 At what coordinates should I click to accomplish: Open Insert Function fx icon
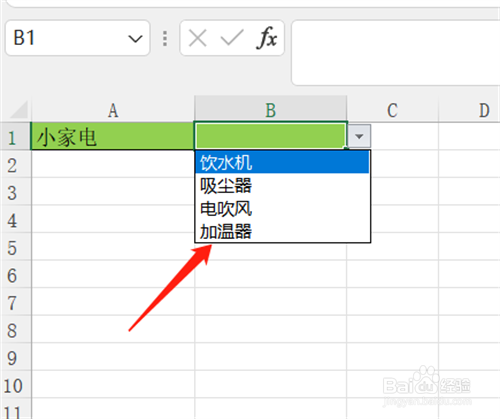(267, 38)
